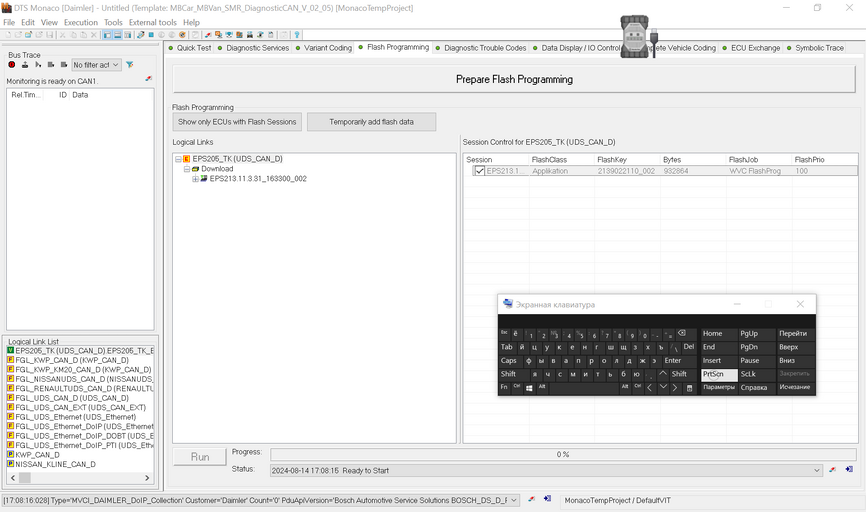Open the Tools menu
Screen dimensions: 866x512
click(x=113, y=23)
